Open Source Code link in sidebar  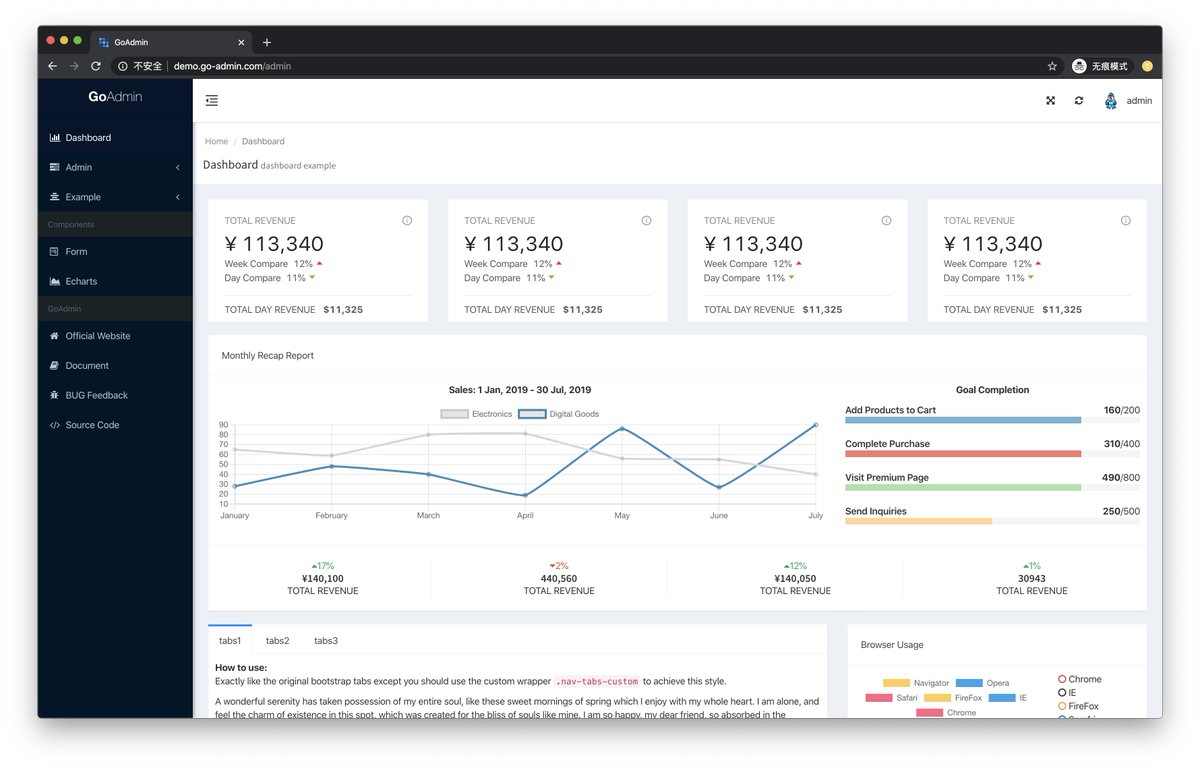point(115,425)
